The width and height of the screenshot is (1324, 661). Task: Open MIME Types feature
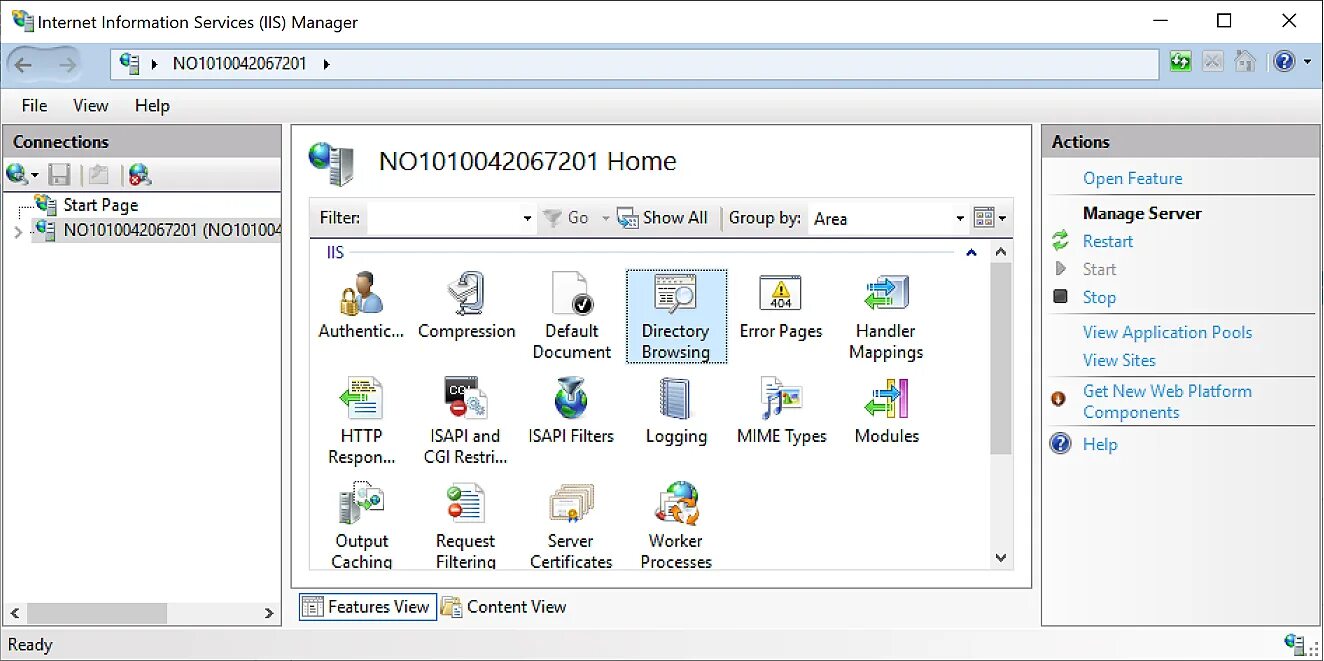[x=781, y=411]
